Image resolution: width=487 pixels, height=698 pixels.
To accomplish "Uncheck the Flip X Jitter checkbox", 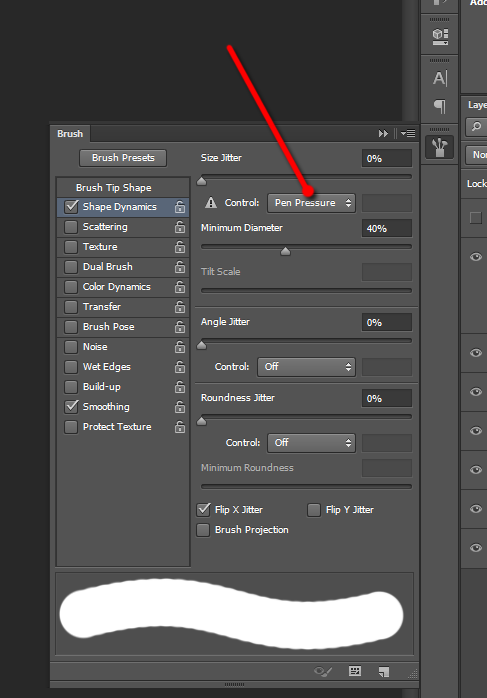I will pyautogui.click(x=203, y=510).
